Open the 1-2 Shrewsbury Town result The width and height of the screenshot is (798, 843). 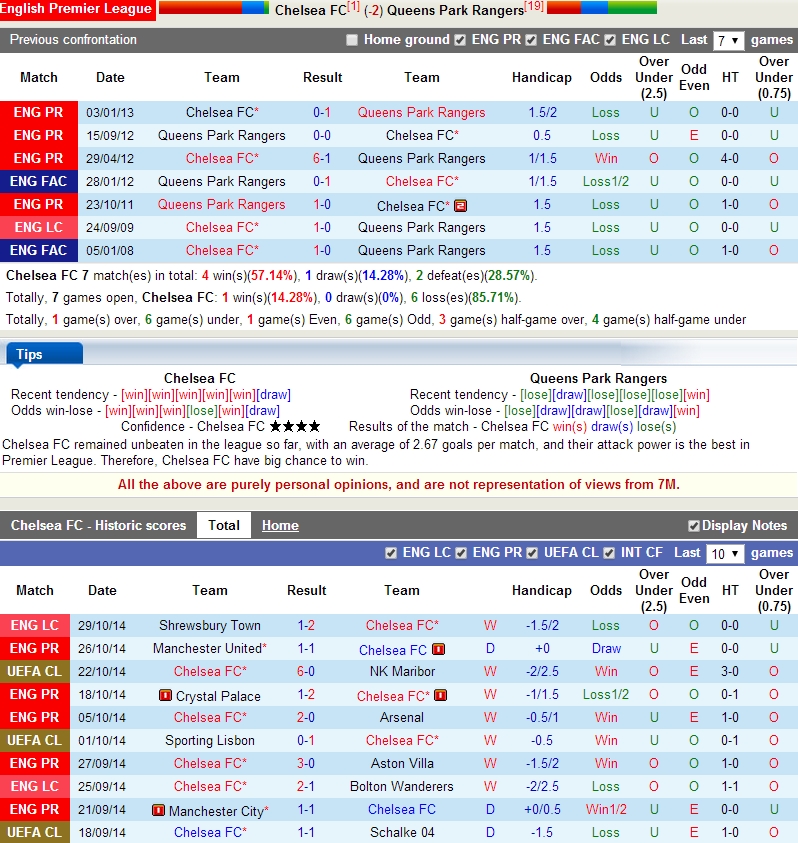click(306, 625)
